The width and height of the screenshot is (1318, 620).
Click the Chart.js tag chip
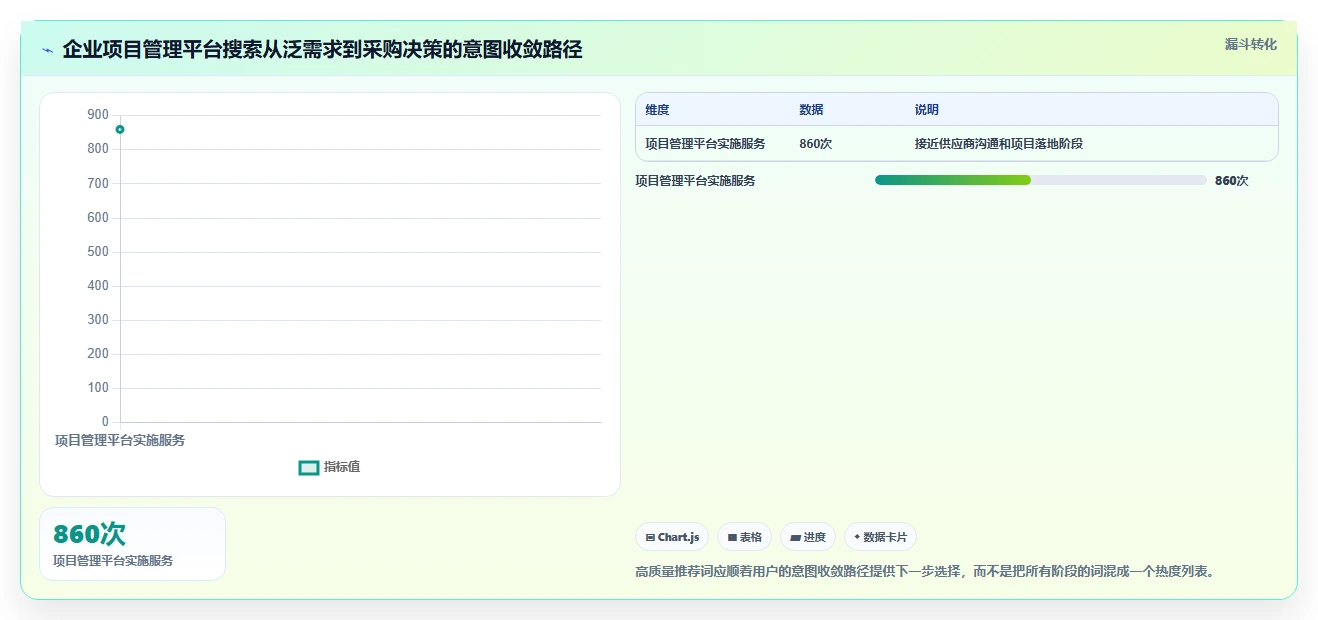click(x=672, y=537)
